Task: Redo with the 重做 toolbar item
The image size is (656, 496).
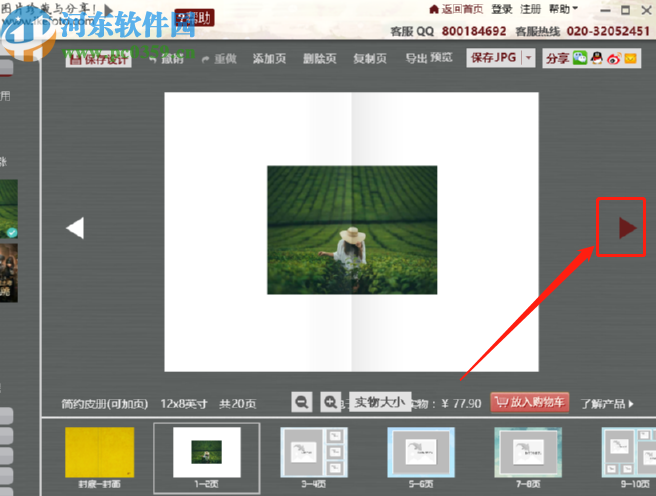Action: point(219,59)
